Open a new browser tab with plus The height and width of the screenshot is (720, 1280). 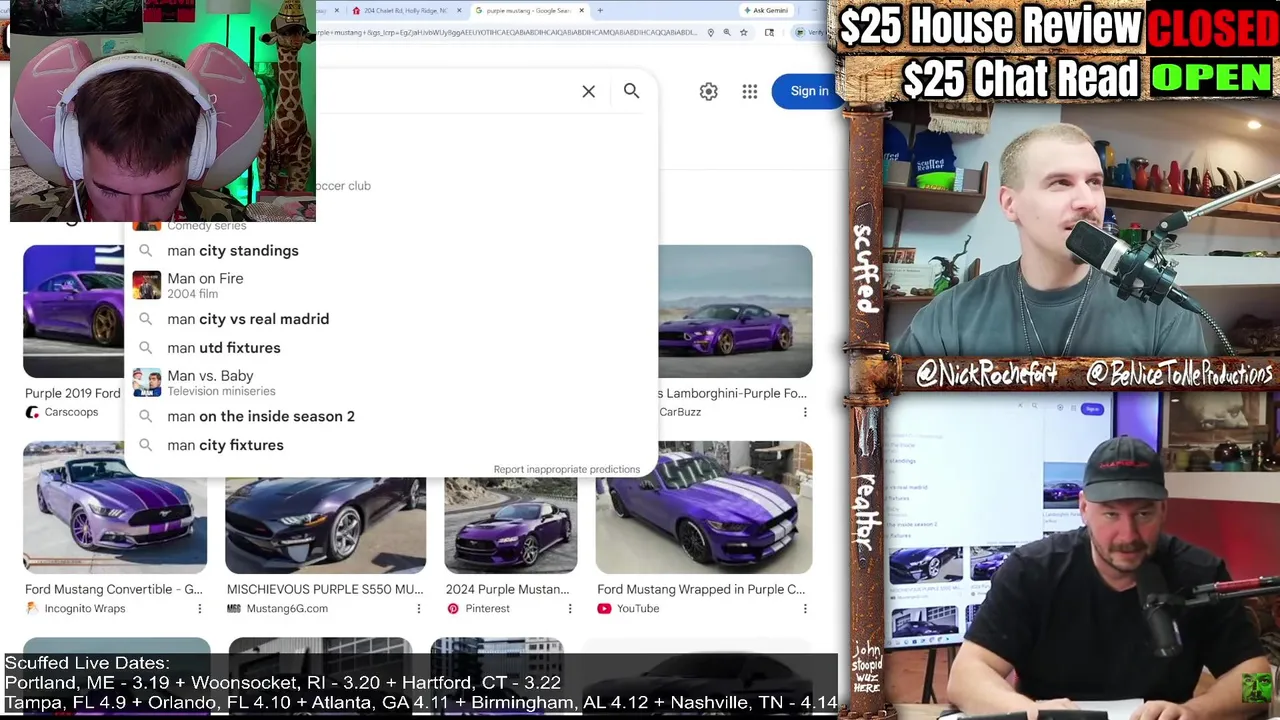[x=600, y=10]
